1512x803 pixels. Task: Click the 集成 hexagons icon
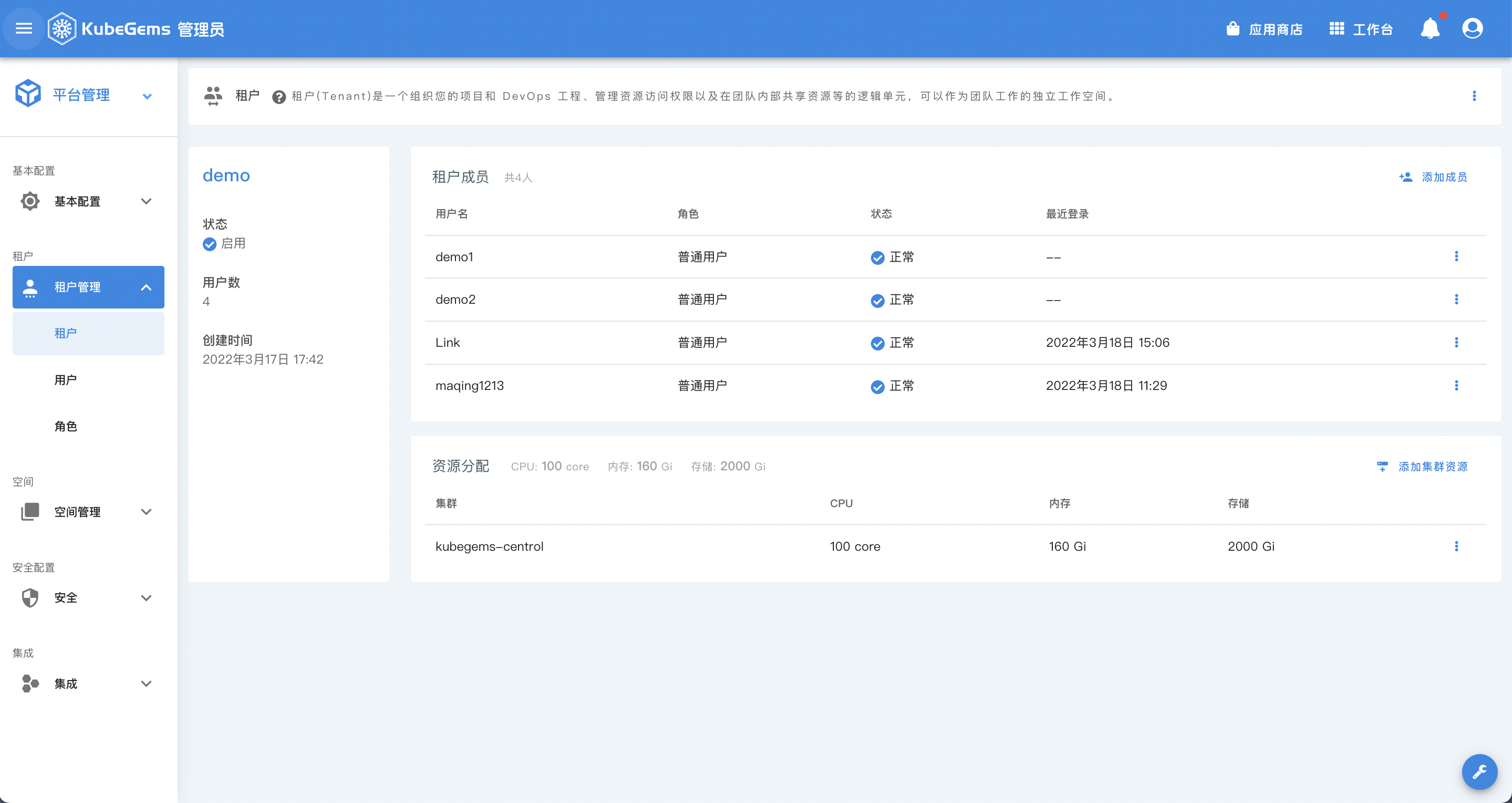pyautogui.click(x=30, y=683)
